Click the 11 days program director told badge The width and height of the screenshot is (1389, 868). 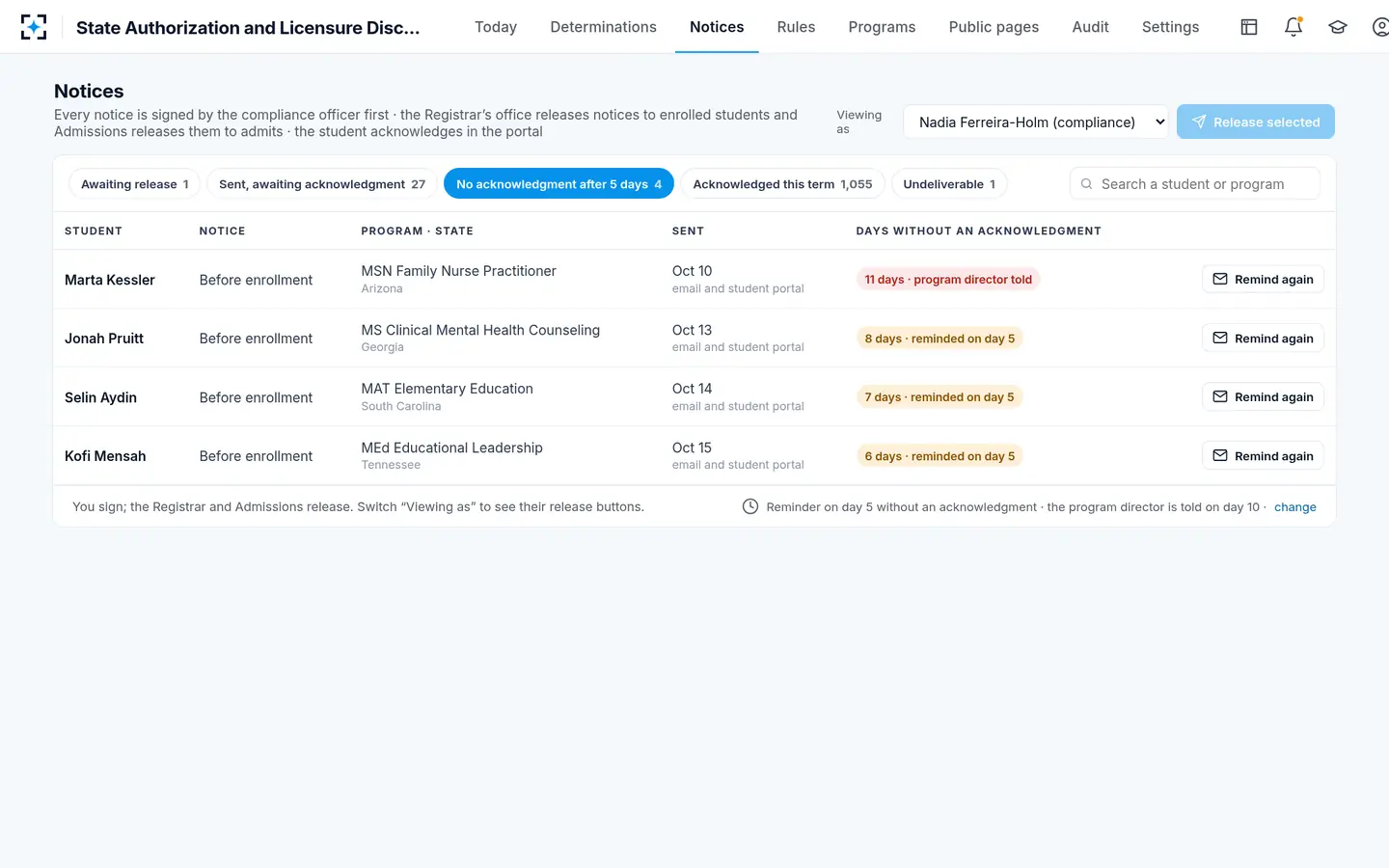pyautogui.click(x=948, y=280)
